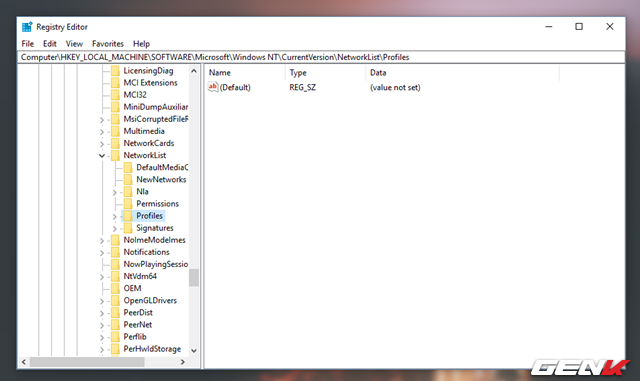Select the NewNetworks folder icon
This screenshot has height=381, width=640.
point(128,180)
